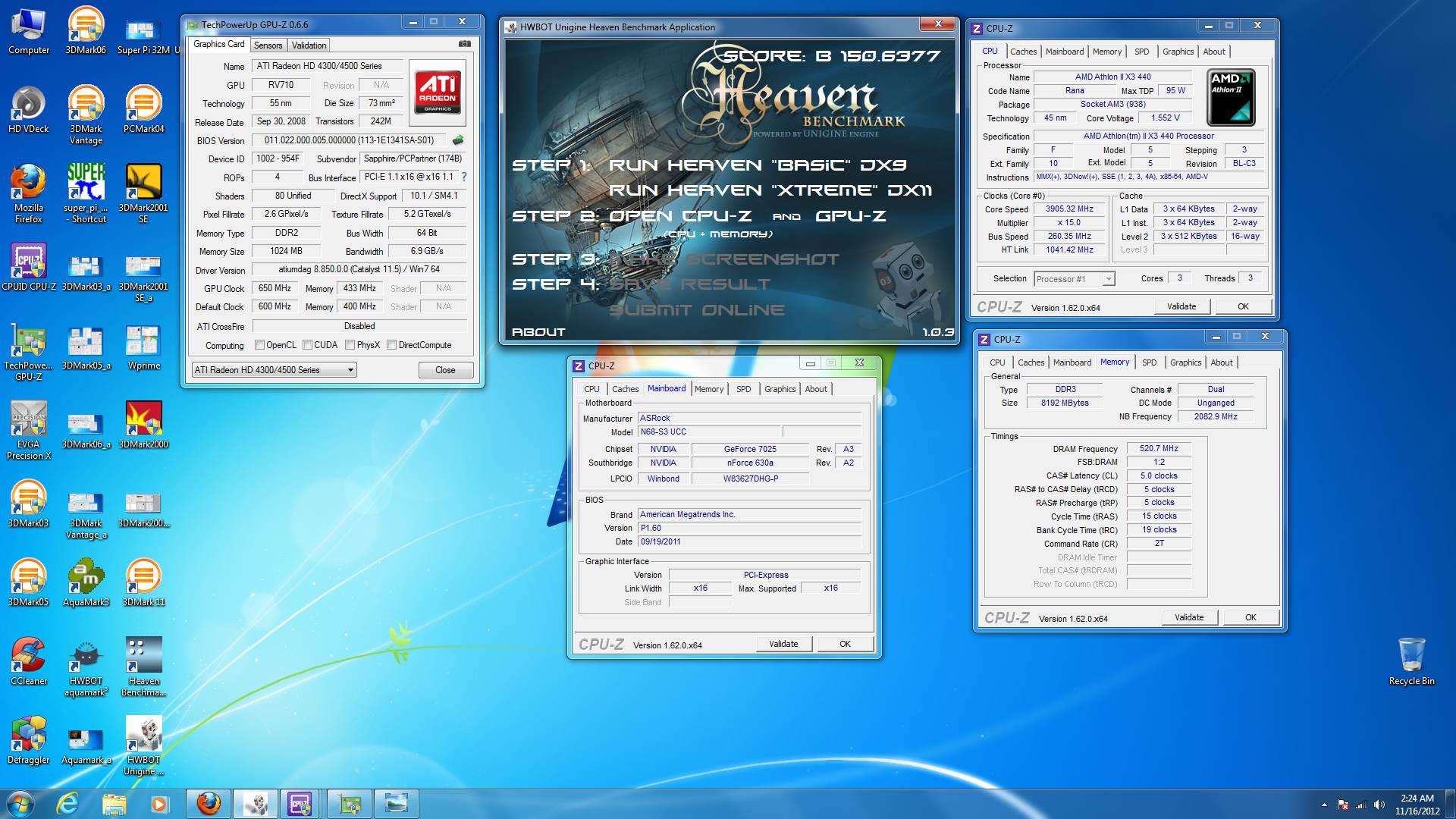
Task: Open Internet Explorer in the taskbar
Action: click(67, 804)
